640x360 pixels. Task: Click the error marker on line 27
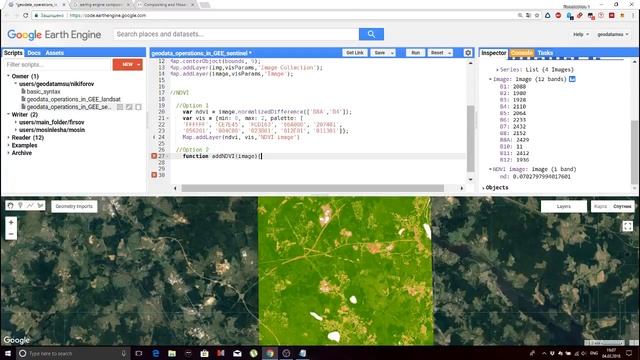154,156
